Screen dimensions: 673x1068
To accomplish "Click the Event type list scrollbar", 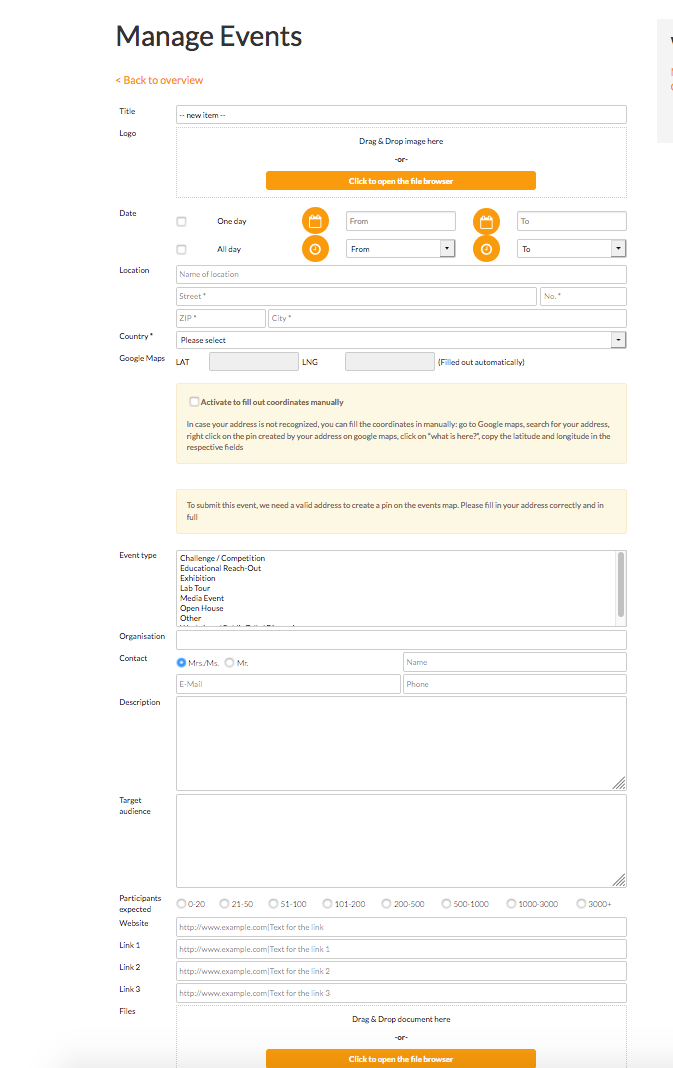I will coord(621,584).
